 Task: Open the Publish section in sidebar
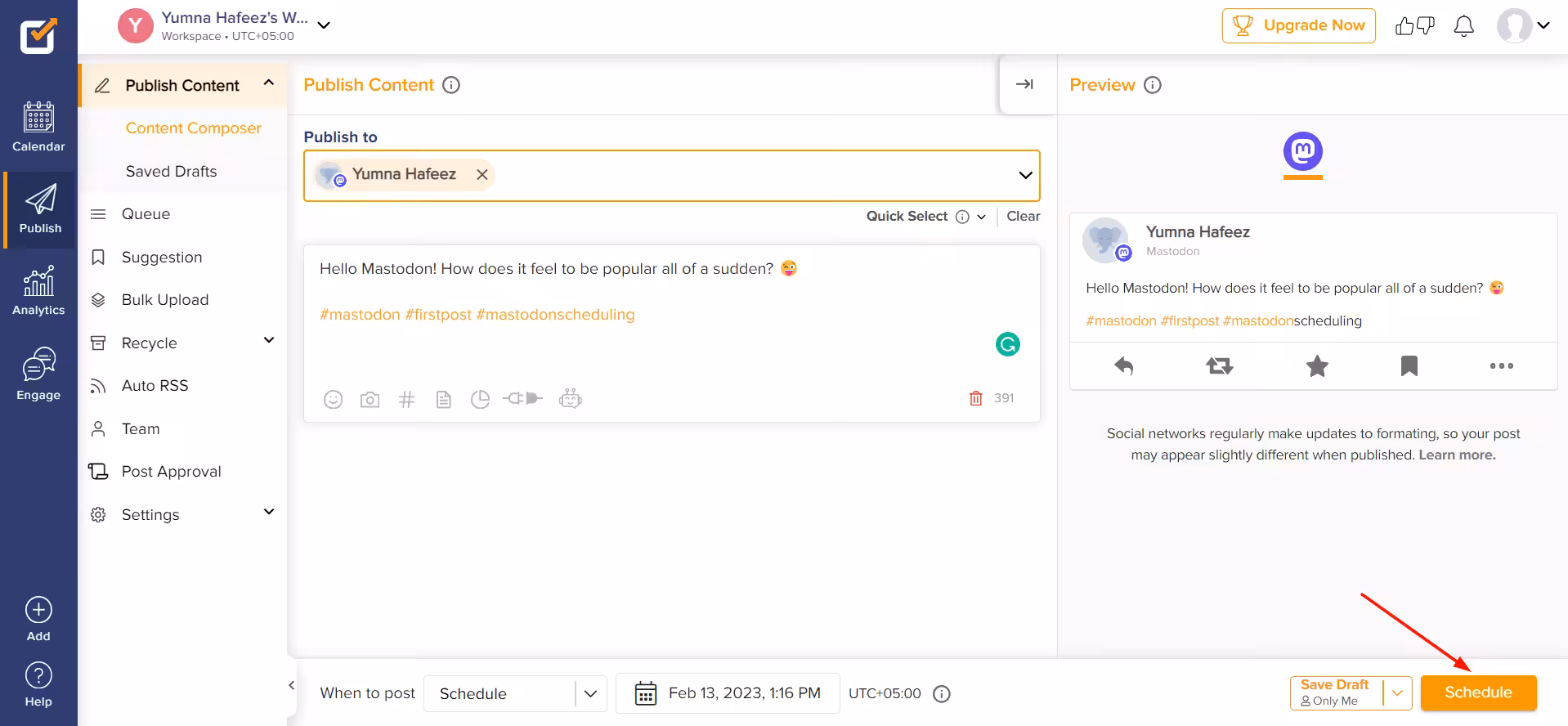[39, 209]
